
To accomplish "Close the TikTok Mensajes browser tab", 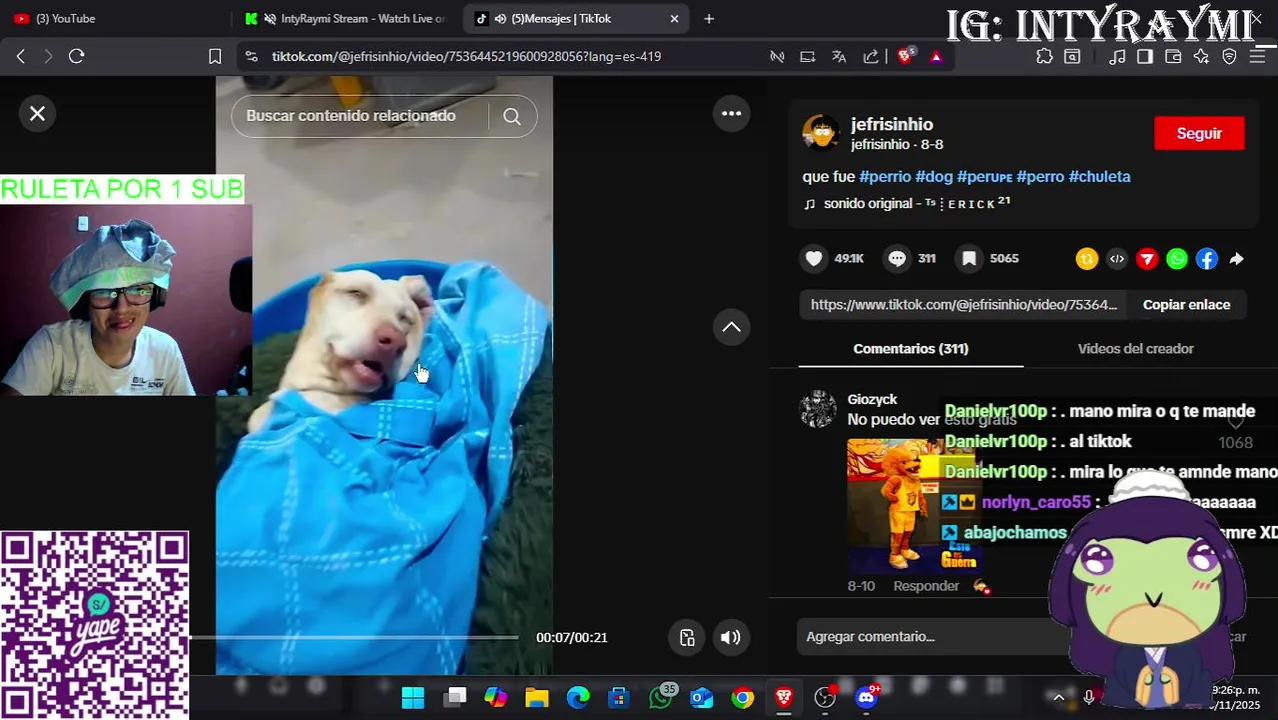I will click(674, 18).
